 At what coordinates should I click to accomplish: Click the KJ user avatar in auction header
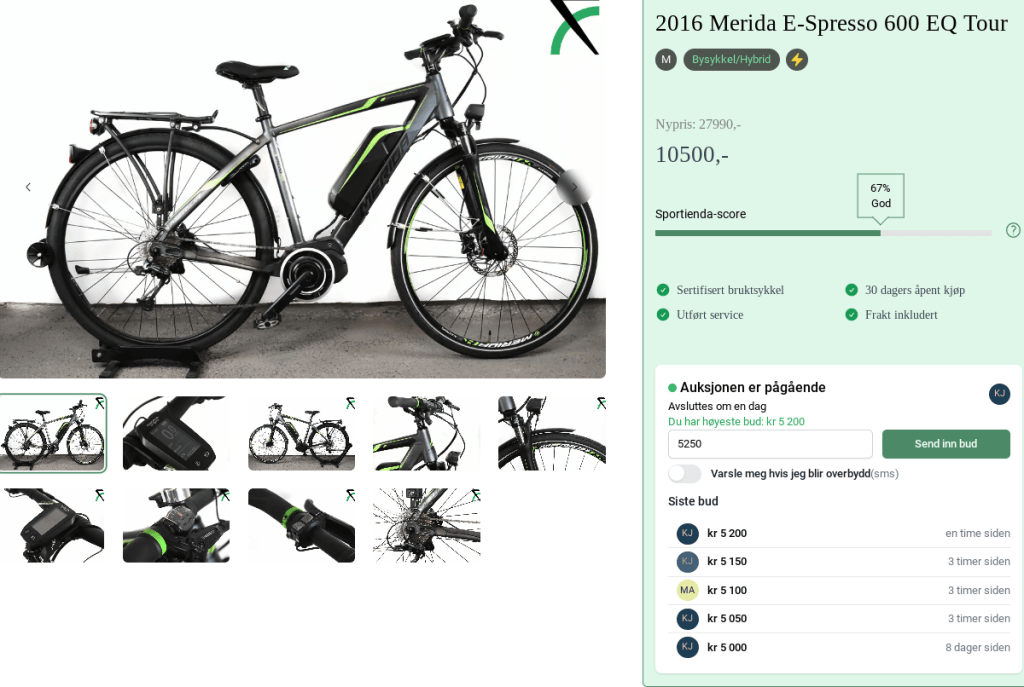(x=999, y=394)
